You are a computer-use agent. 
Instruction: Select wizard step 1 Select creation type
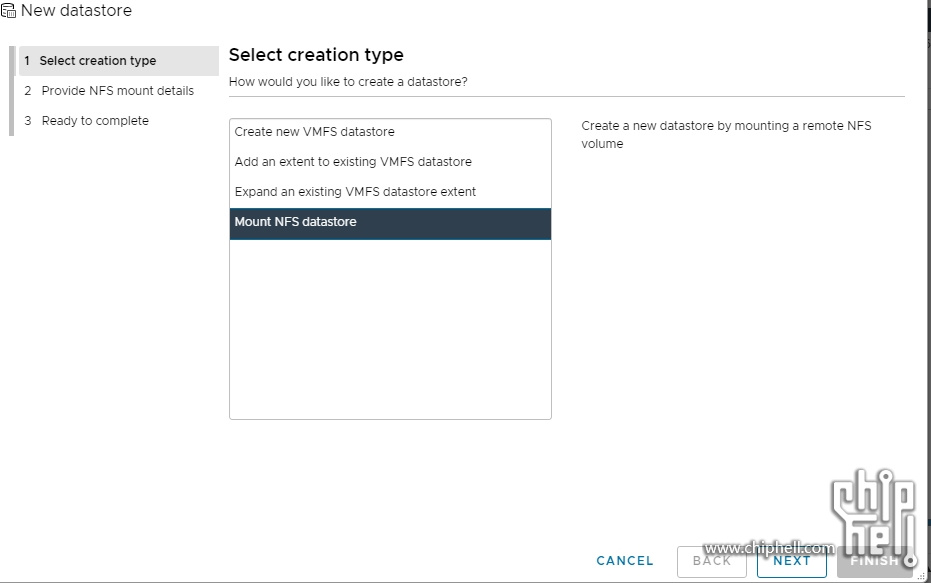119,61
